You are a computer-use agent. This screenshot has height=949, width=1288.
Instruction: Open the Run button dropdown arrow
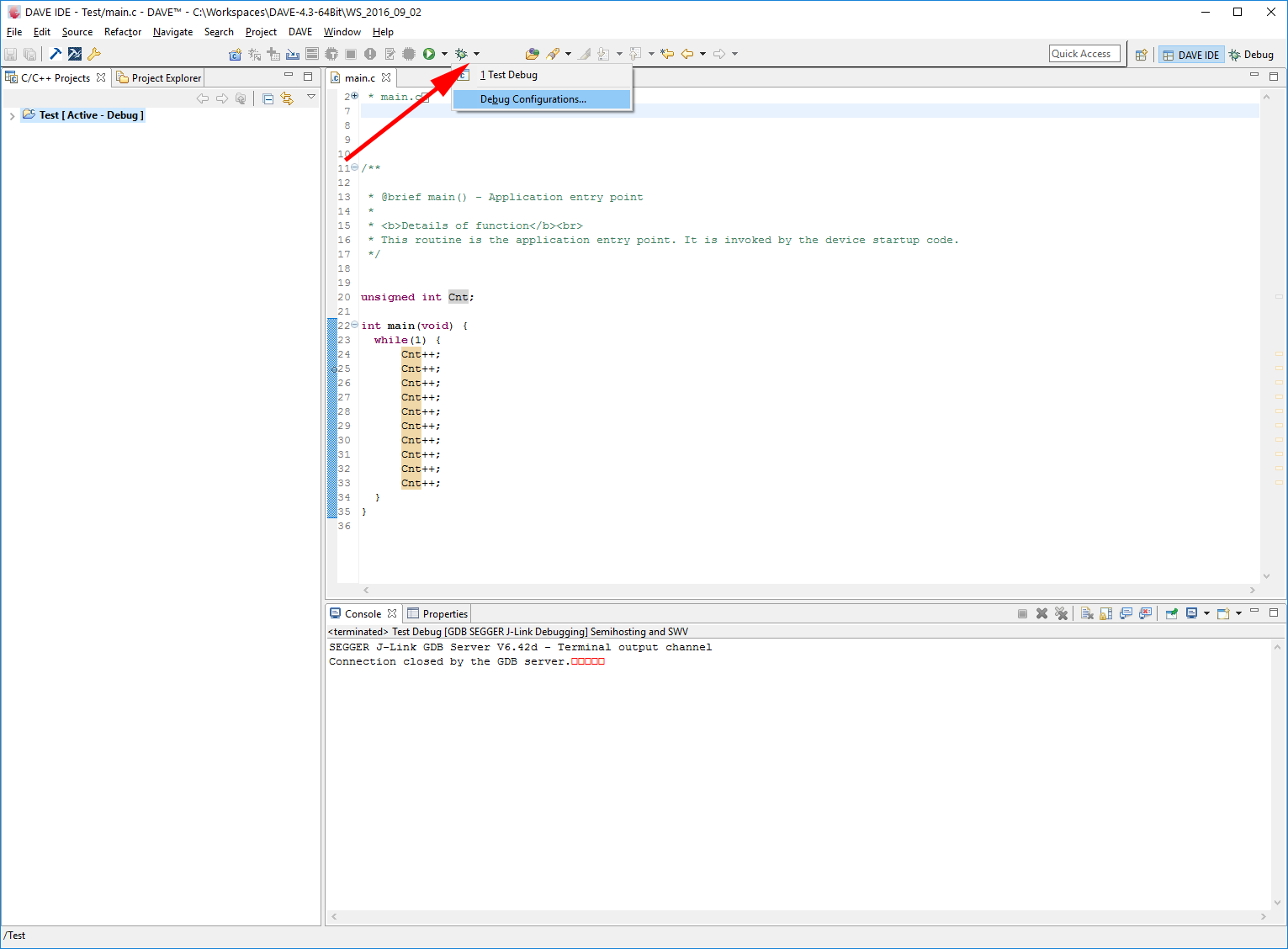(444, 54)
